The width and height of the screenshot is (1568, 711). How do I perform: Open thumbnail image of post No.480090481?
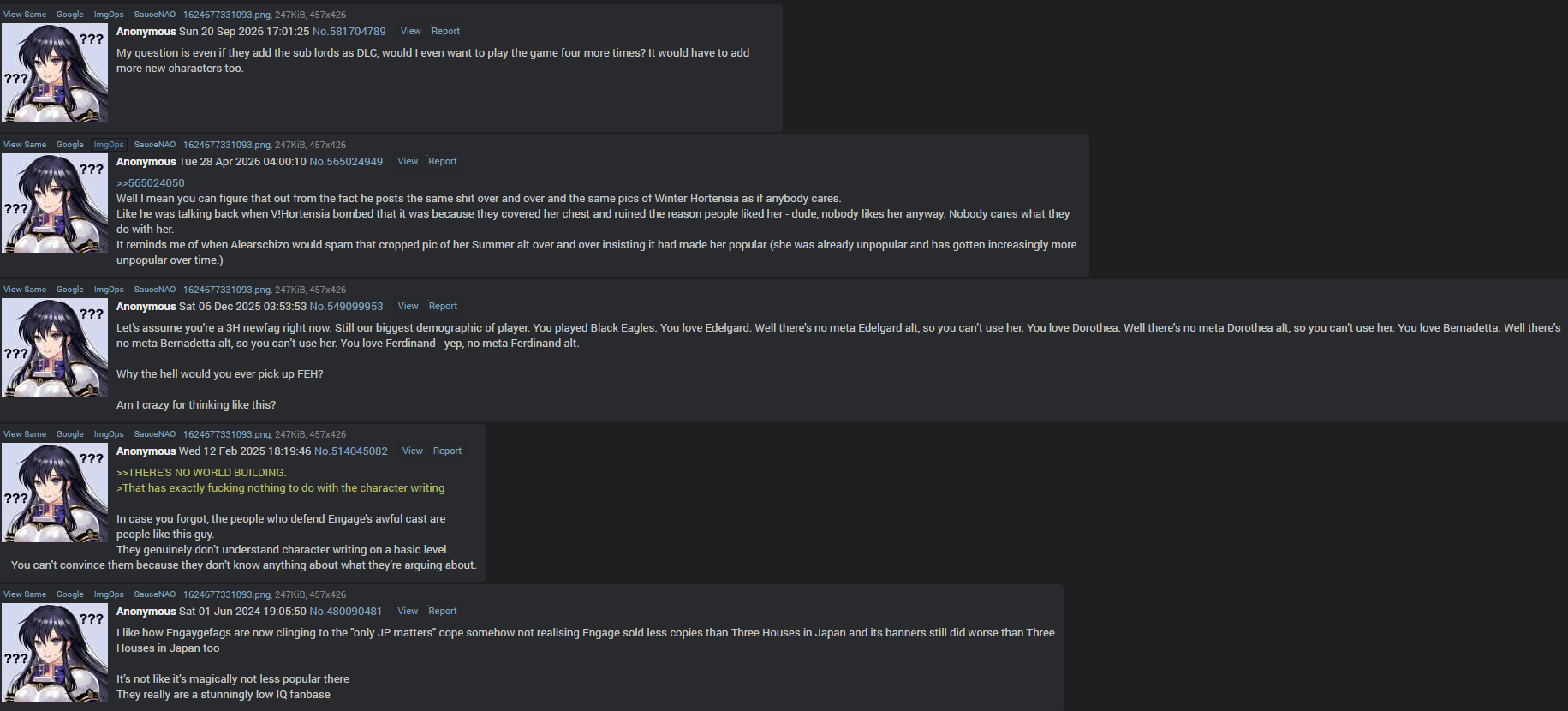point(55,653)
